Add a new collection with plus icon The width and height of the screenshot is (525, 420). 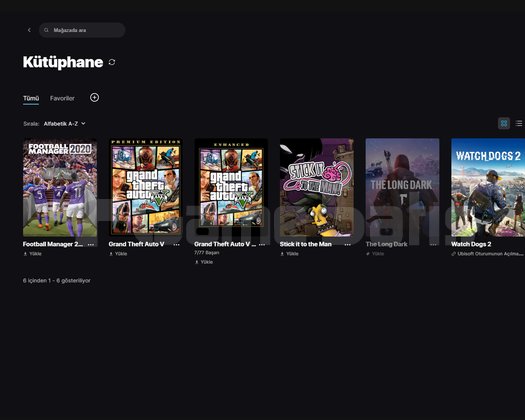(x=94, y=97)
